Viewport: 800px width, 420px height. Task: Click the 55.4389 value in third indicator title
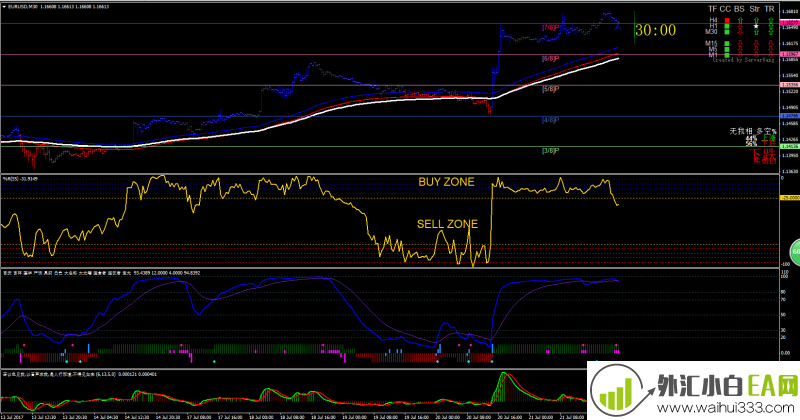142,273
